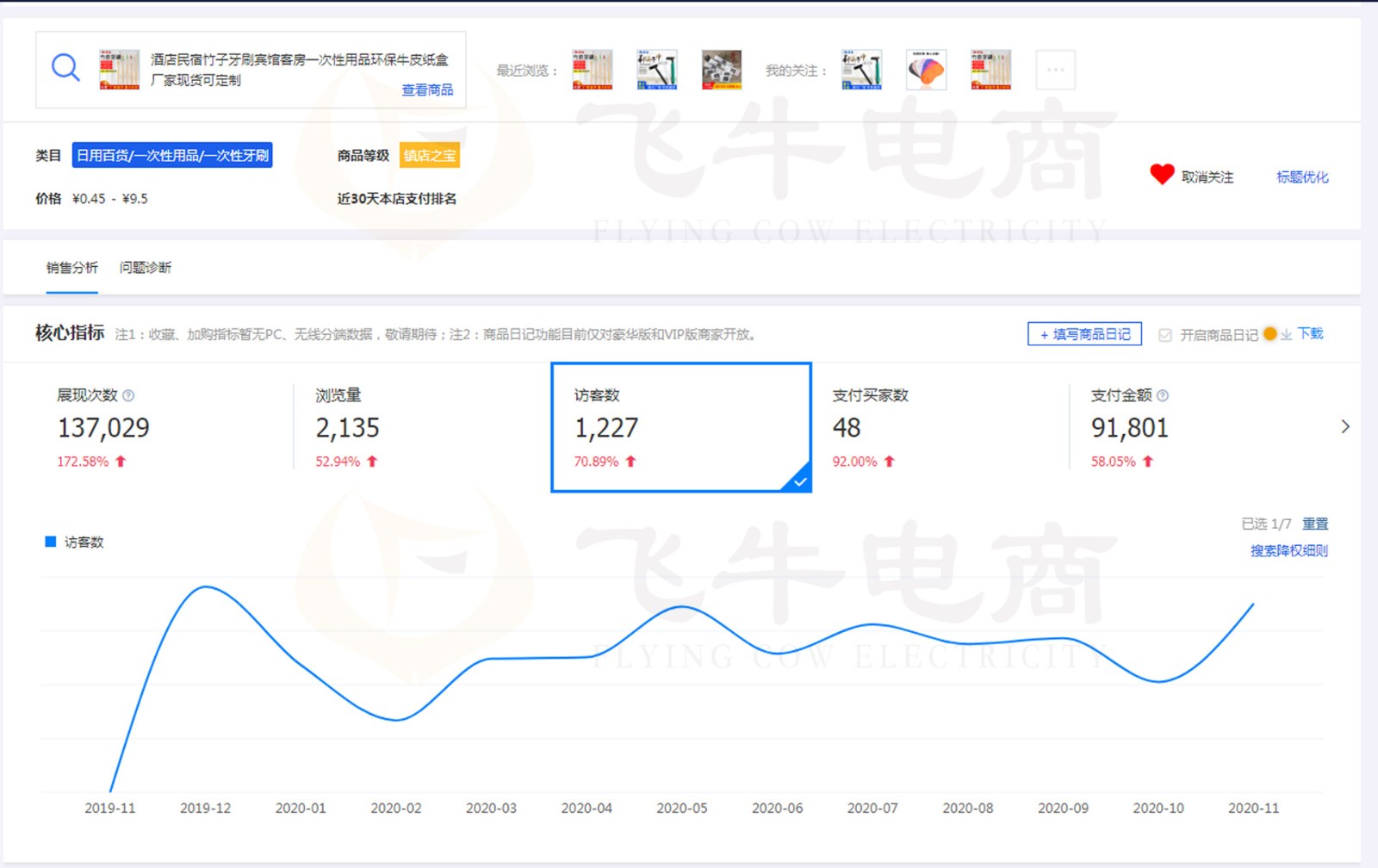Open the 日用百货 category tag
Image resolution: width=1378 pixels, height=868 pixels.
pyautogui.click(x=172, y=156)
